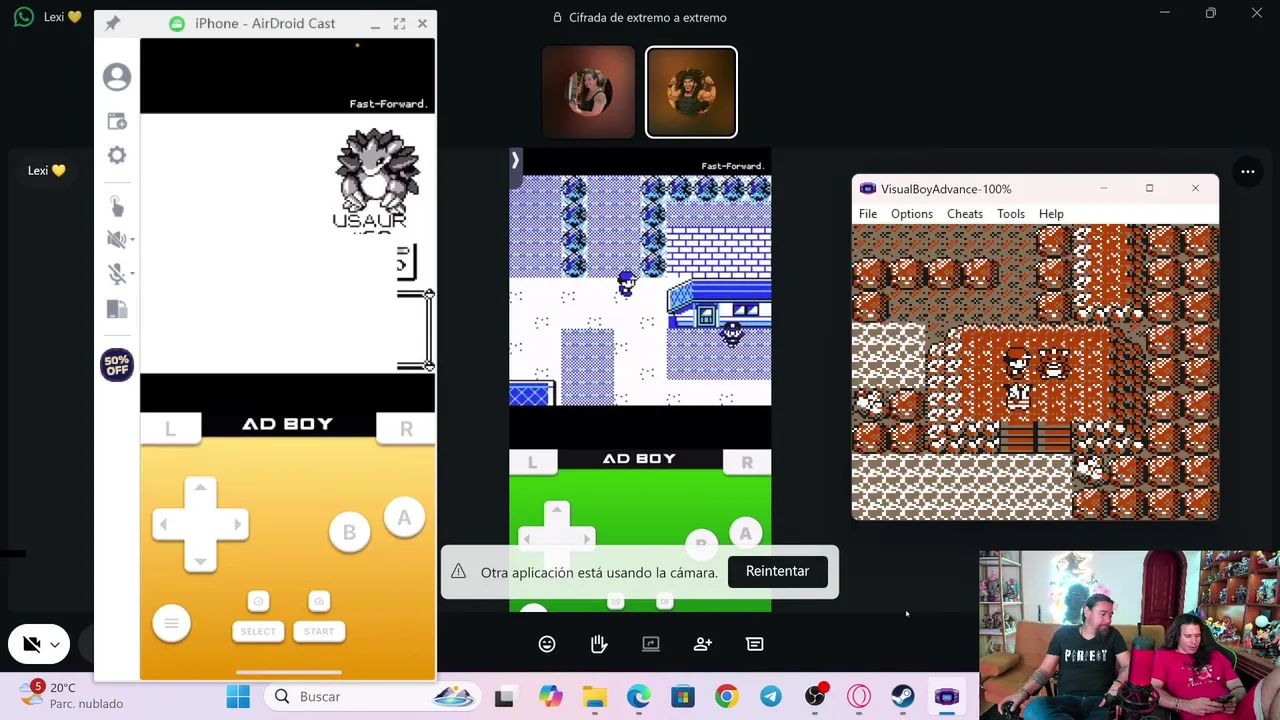Tap the L shoulder button on yellow emulator
Screen dimensions: 1280x720
[170, 428]
